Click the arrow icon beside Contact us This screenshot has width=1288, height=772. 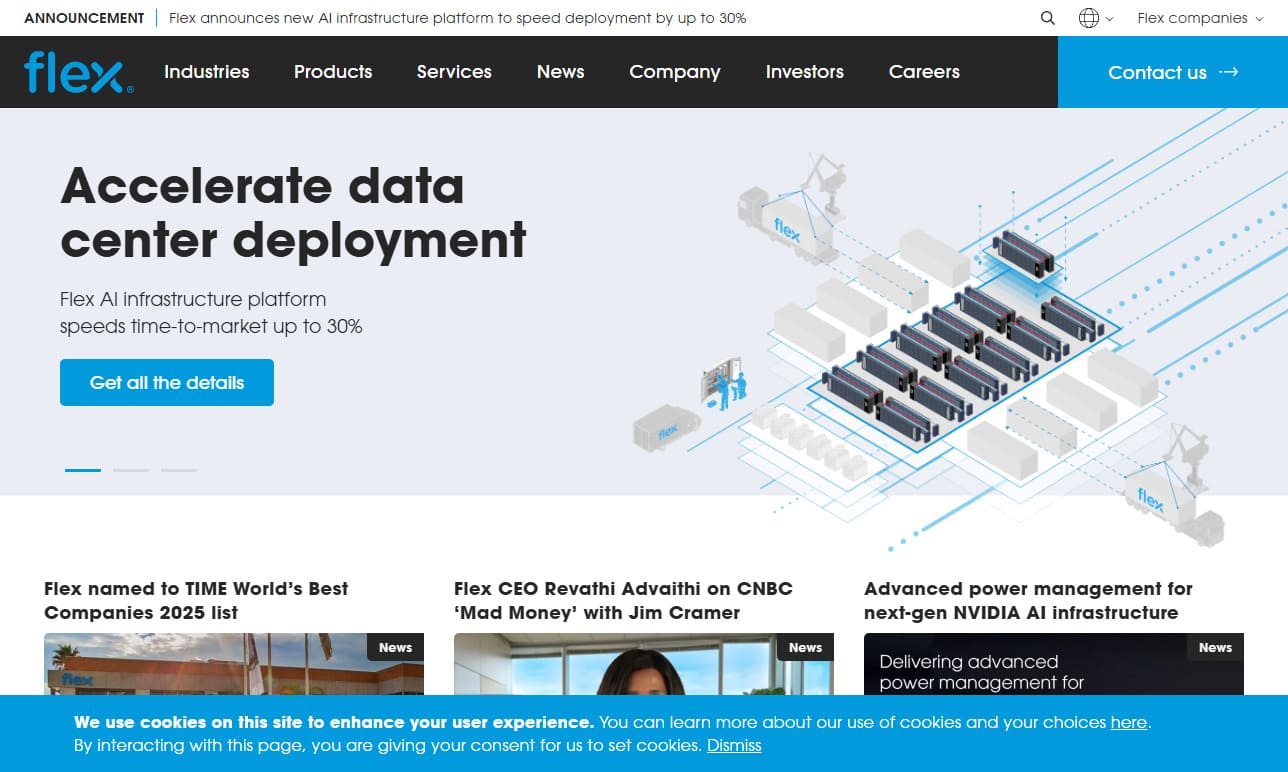(x=1229, y=72)
